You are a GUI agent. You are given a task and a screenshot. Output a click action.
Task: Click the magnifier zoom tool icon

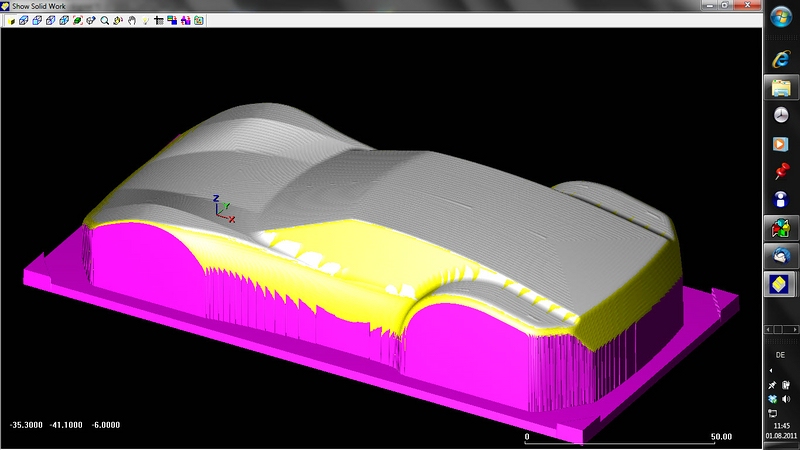104,19
